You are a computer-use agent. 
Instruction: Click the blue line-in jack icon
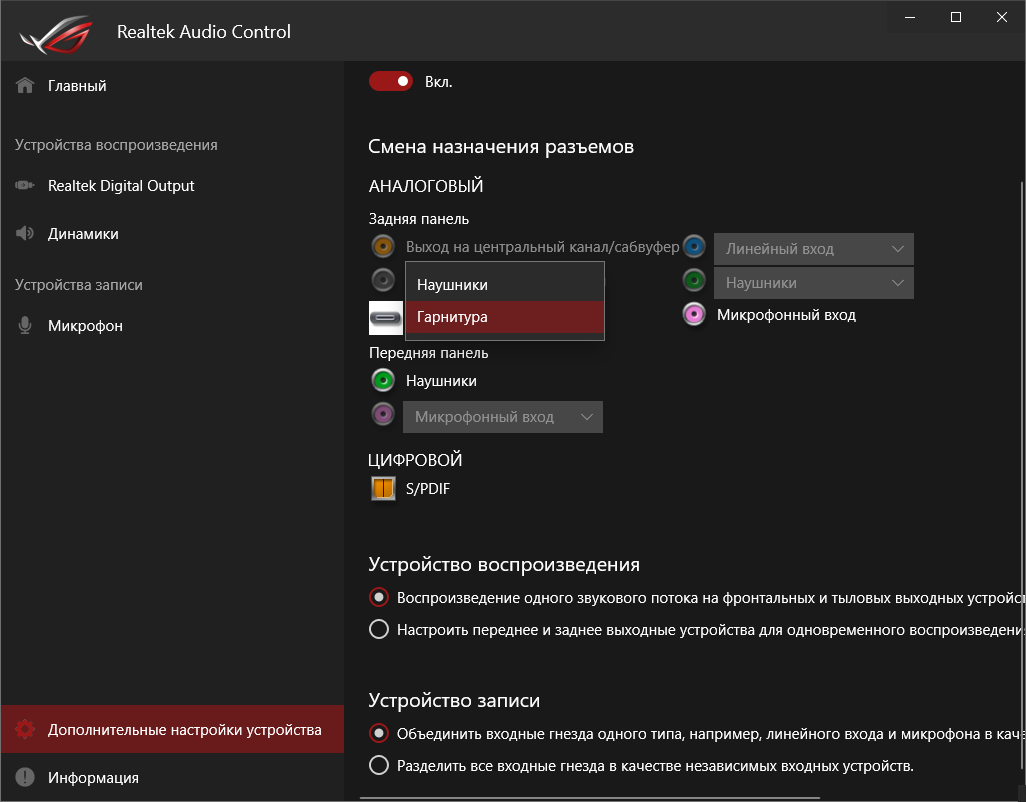pyautogui.click(x=695, y=247)
